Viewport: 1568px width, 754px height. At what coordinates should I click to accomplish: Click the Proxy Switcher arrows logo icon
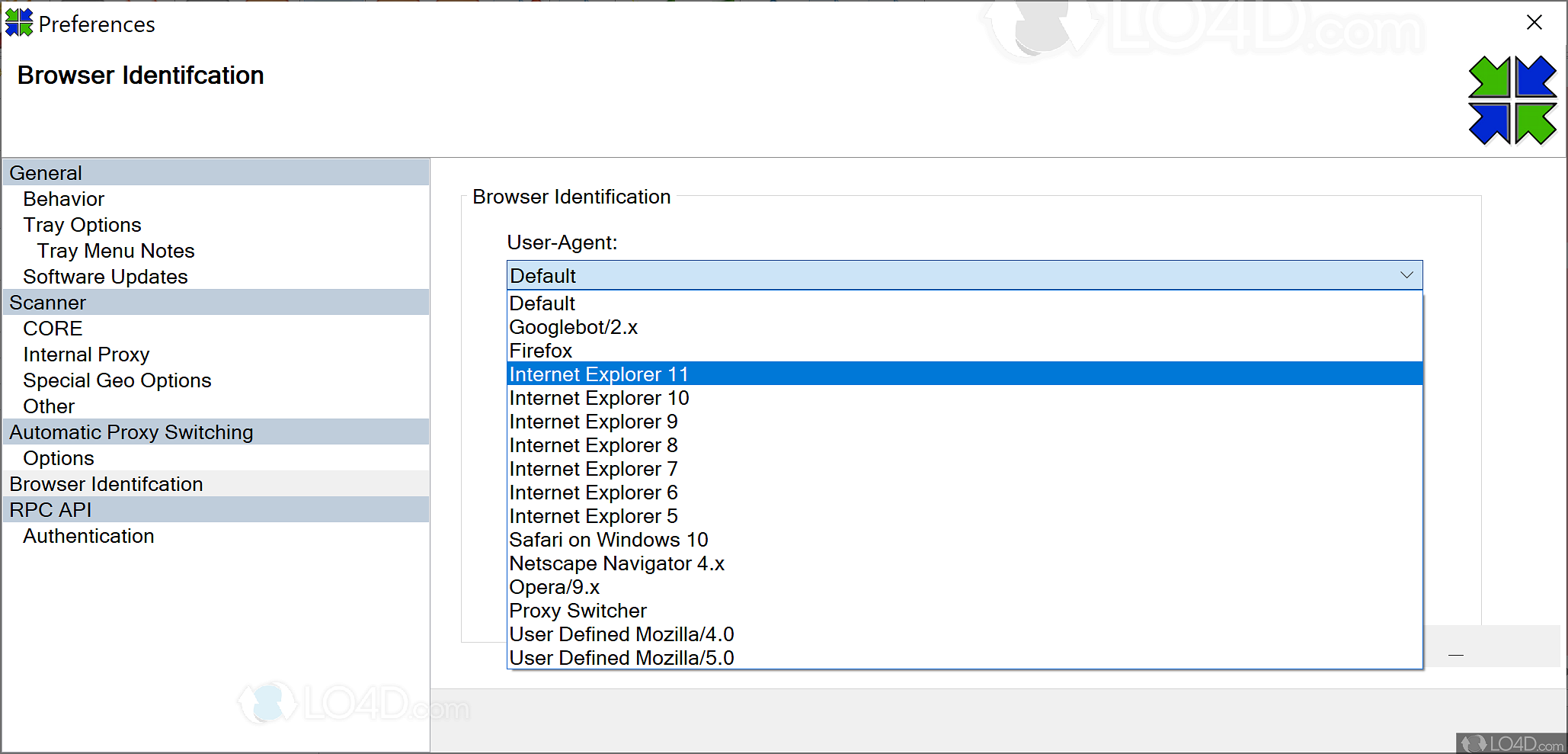(x=1513, y=100)
